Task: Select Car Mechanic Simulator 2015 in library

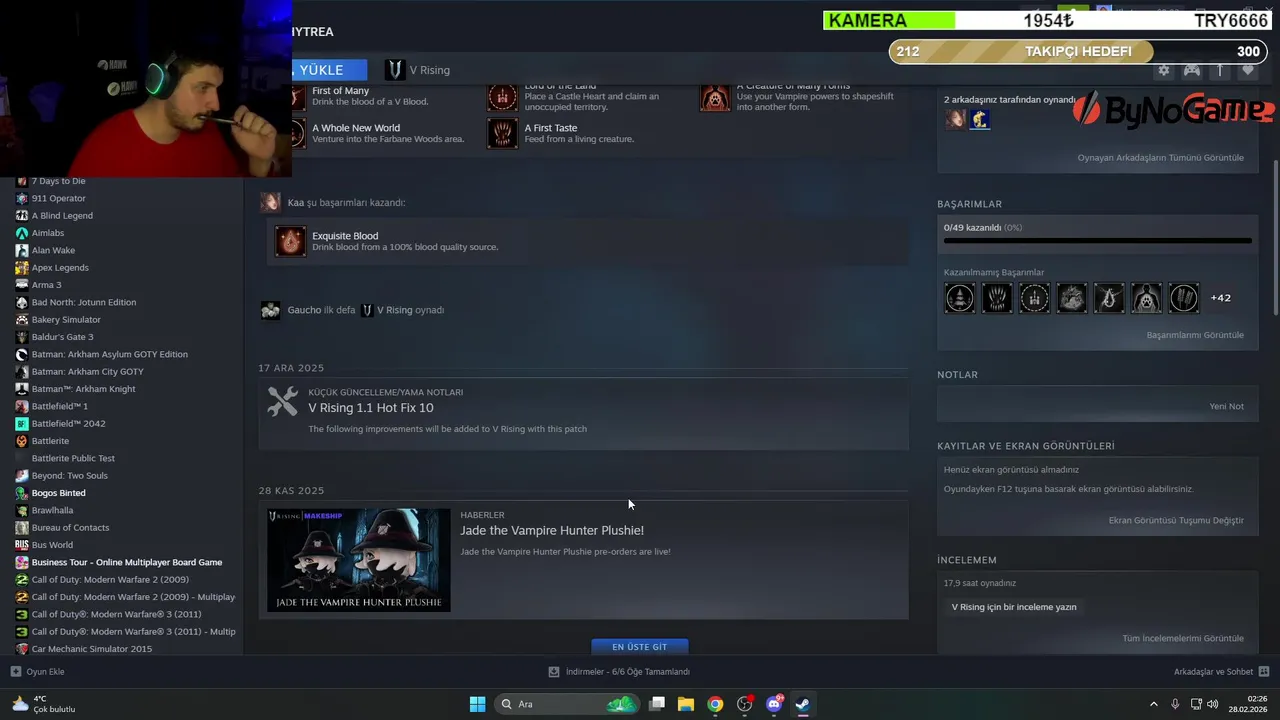Action: [x=92, y=649]
